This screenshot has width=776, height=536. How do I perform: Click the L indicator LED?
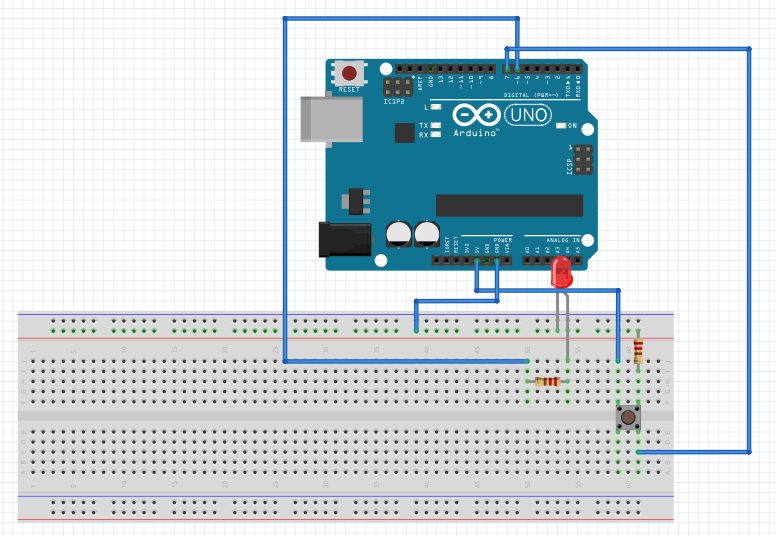click(x=436, y=107)
